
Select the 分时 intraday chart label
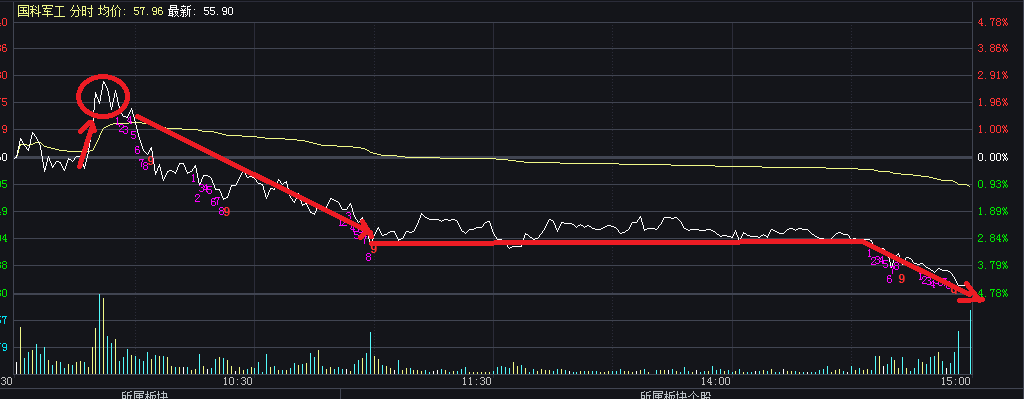pos(82,11)
